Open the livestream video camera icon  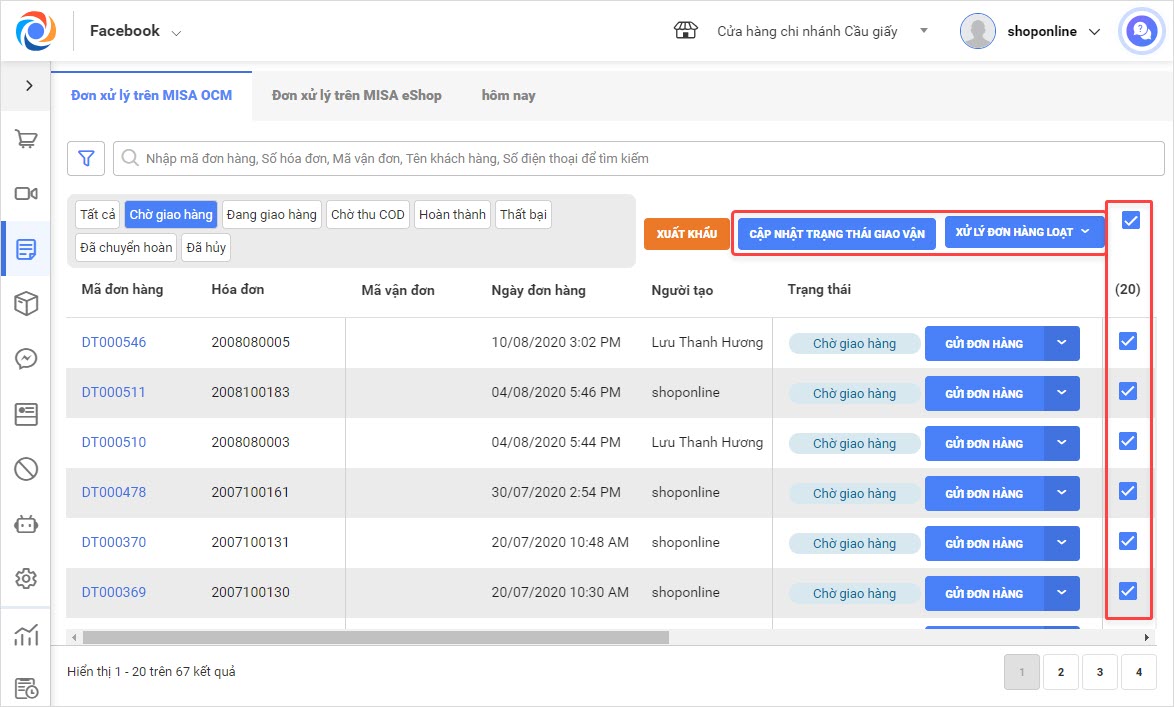point(26,194)
